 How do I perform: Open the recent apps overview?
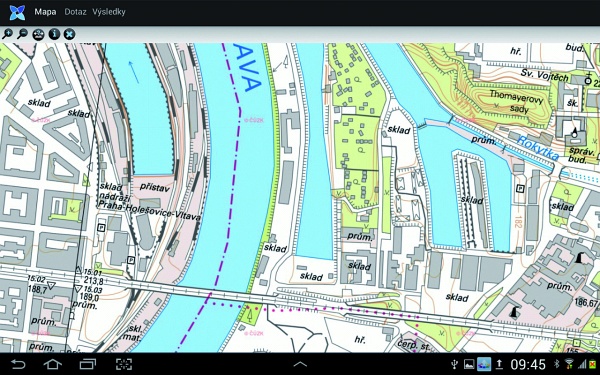tap(88, 364)
